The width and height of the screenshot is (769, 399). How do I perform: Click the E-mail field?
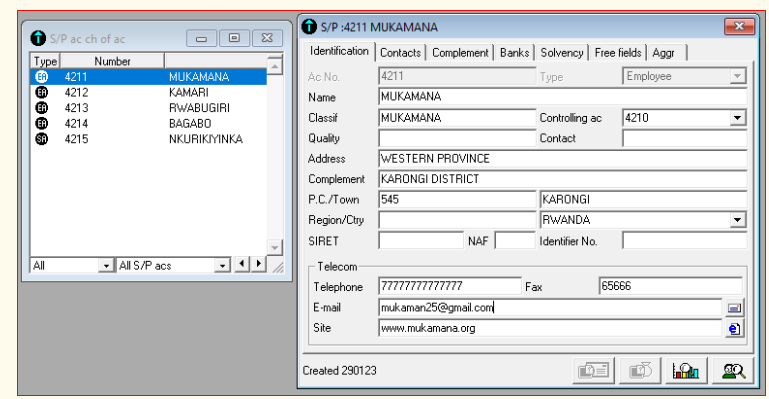[x=550, y=308]
